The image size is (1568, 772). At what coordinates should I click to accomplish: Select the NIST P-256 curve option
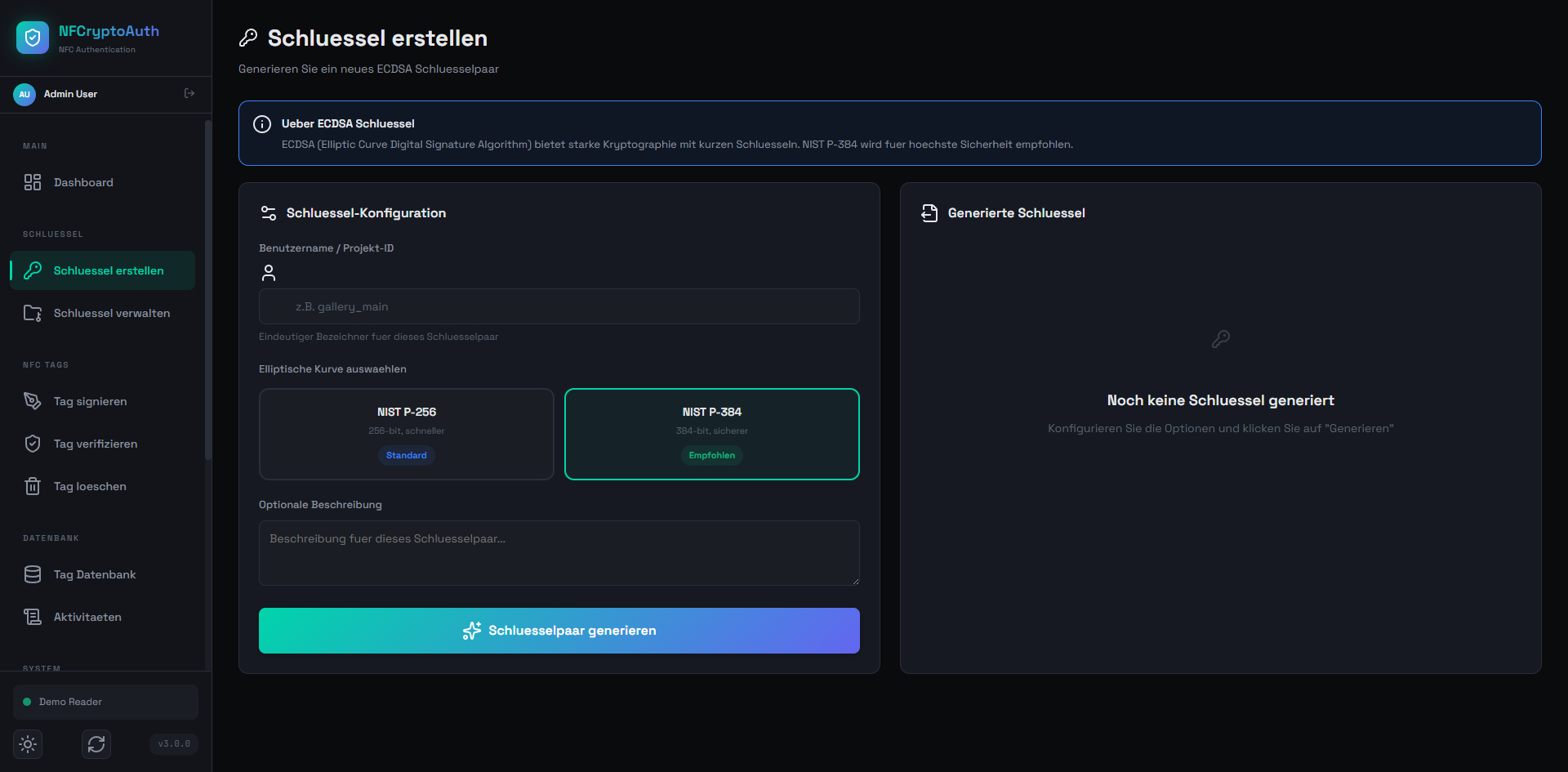[406, 434]
